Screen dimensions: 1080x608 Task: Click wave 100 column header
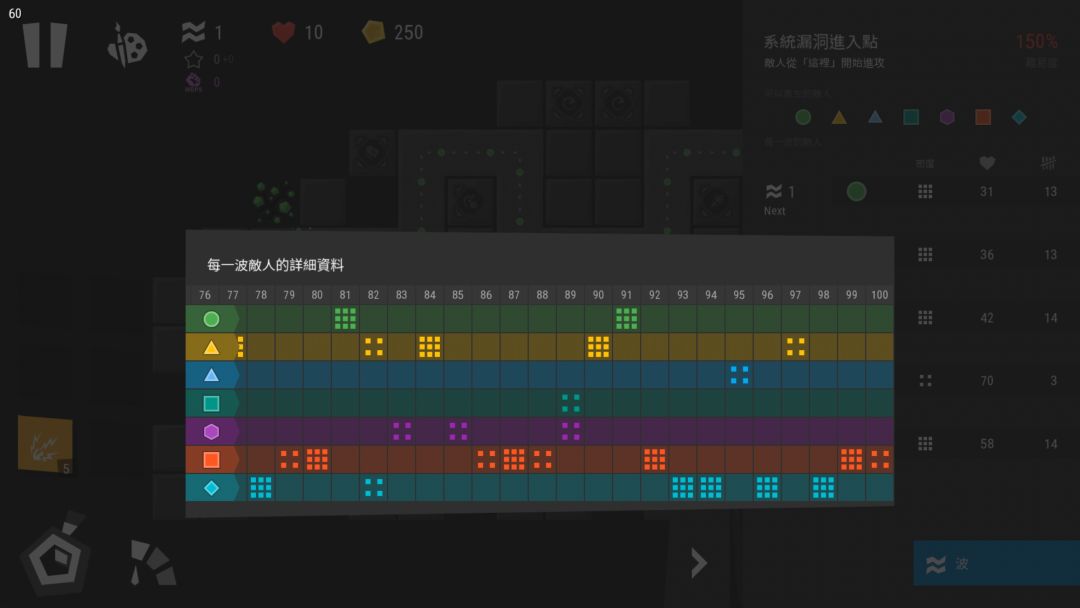click(880, 295)
